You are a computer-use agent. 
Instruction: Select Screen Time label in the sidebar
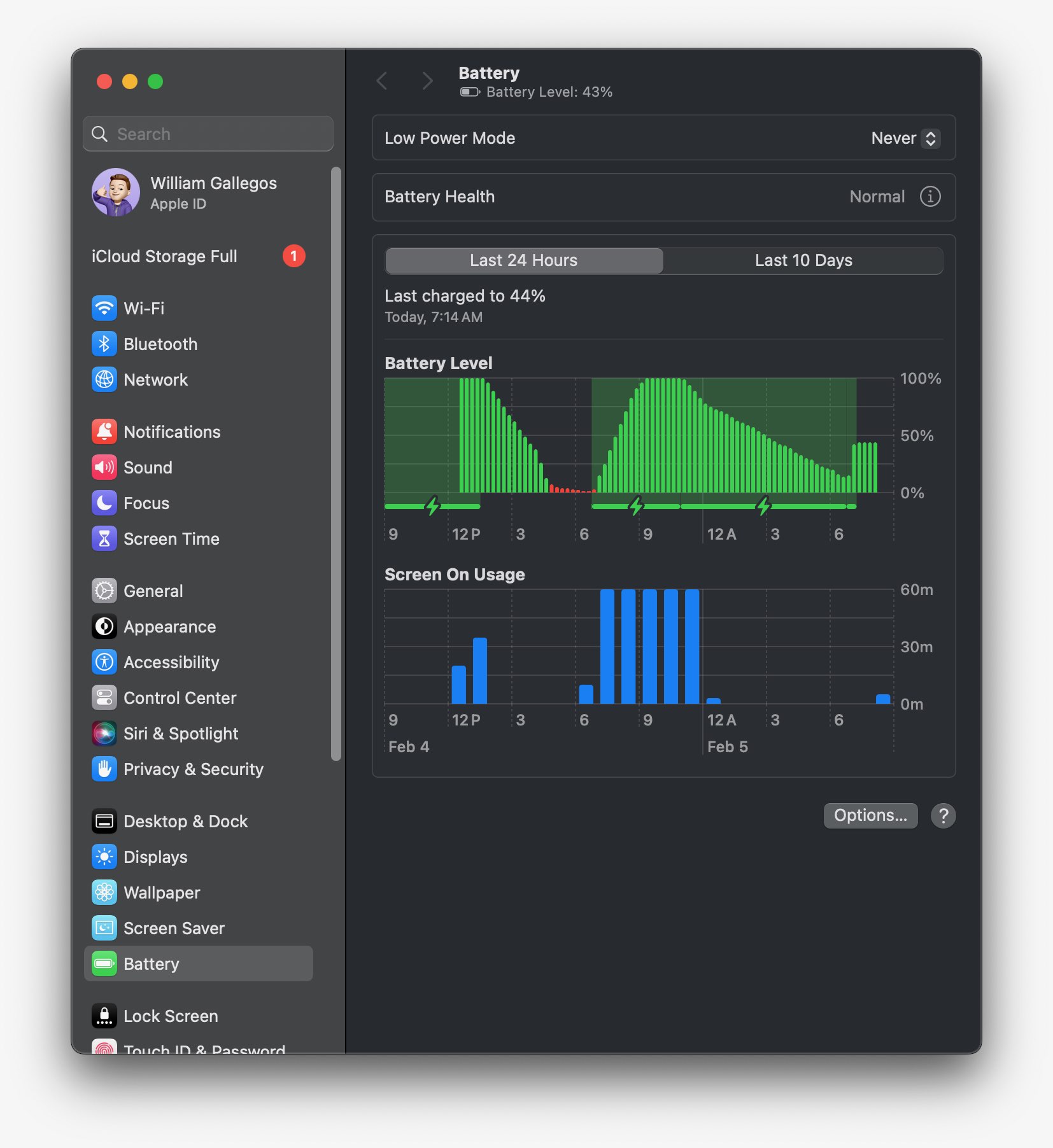(x=171, y=539)
